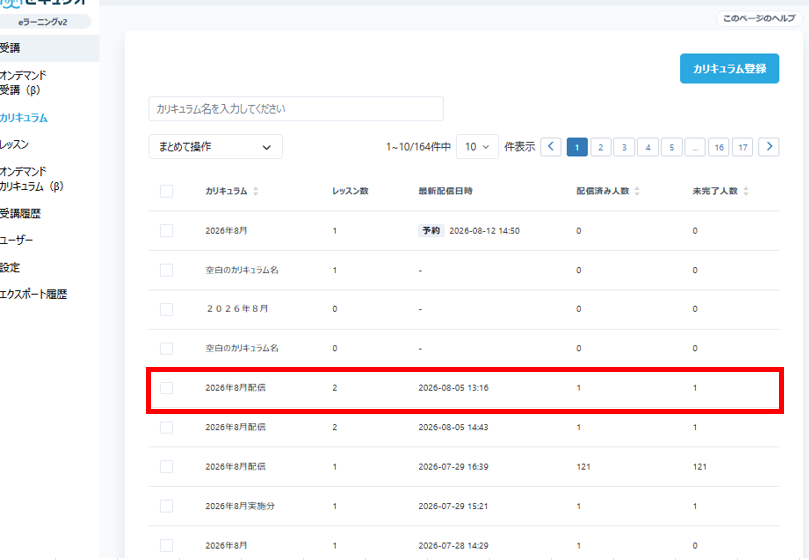Click the date 2026-07-29 16:39
This screenshot has width=809, height=560.
[454, 467]
